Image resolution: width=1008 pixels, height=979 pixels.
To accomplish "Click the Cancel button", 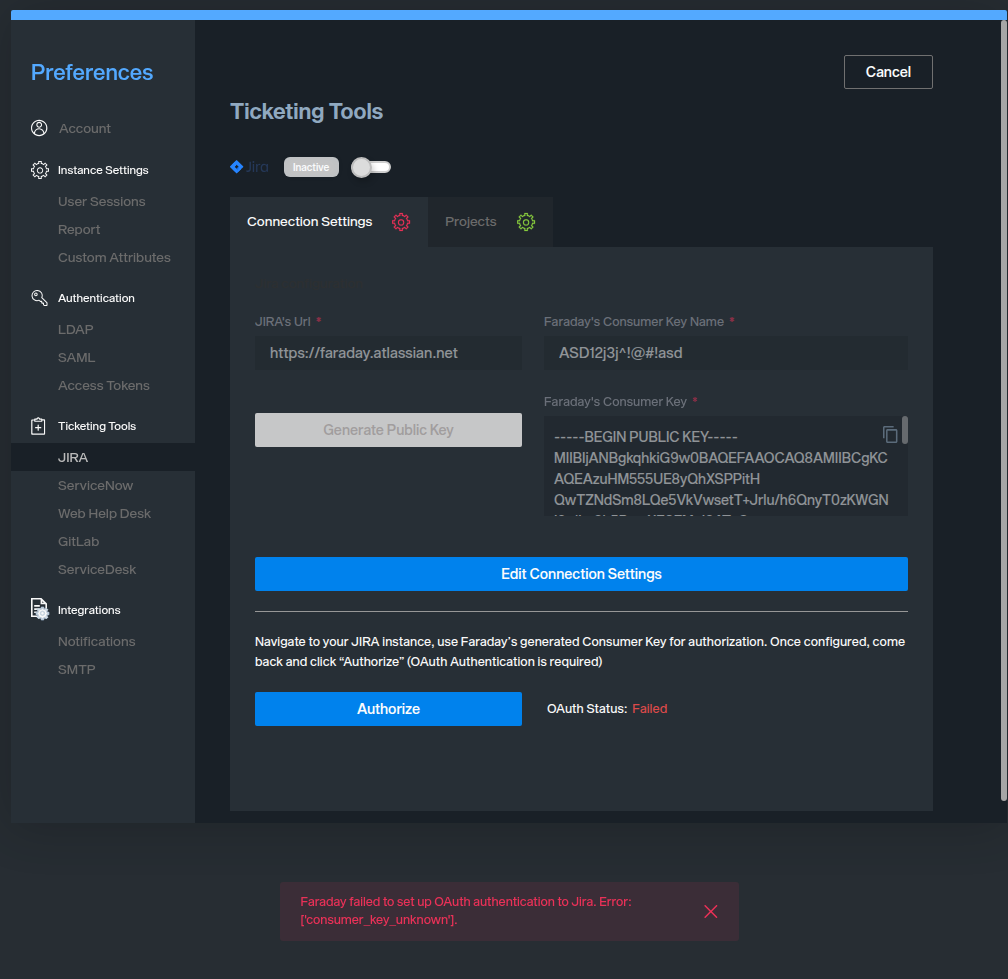I will (888, 72).
